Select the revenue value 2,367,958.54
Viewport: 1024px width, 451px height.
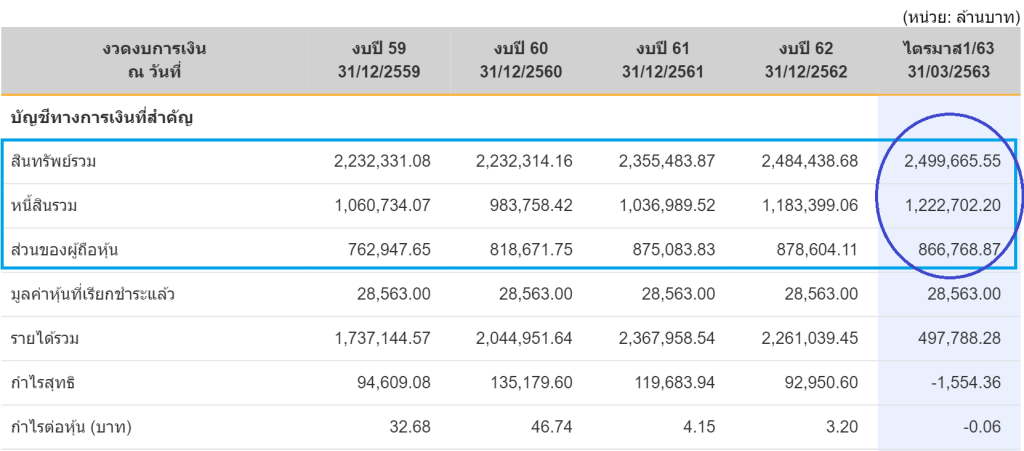point(666,339)
